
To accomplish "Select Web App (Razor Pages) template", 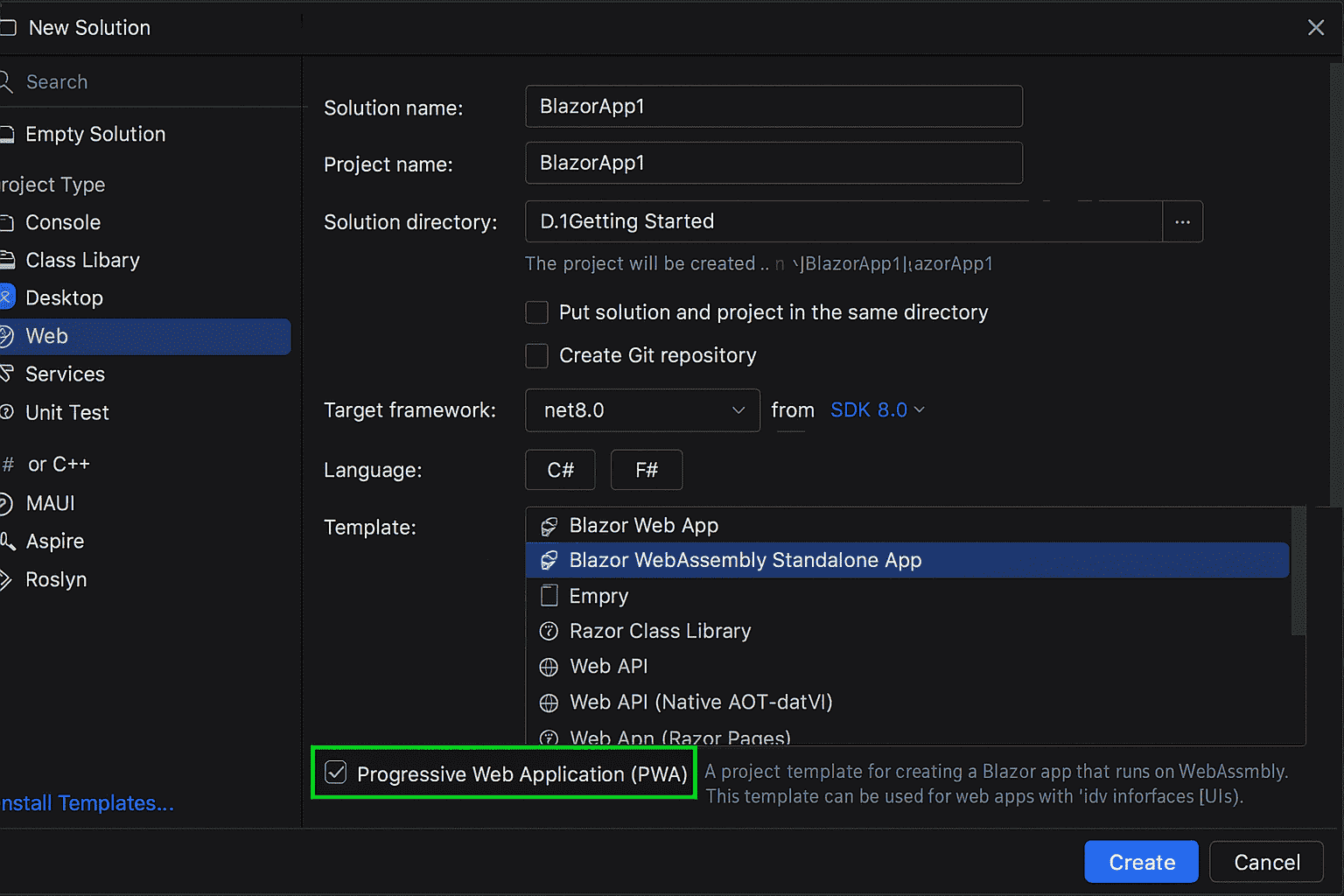I will click(x=908, y=735).
